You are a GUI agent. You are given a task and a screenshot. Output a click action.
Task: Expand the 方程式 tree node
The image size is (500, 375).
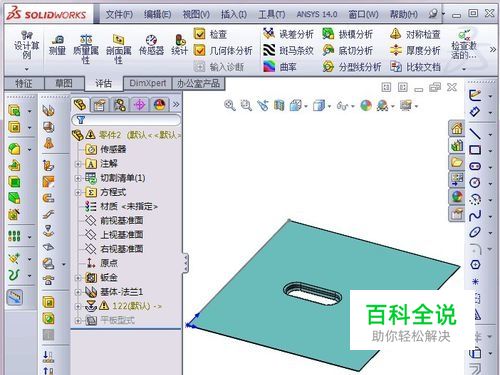coord(78,192)
